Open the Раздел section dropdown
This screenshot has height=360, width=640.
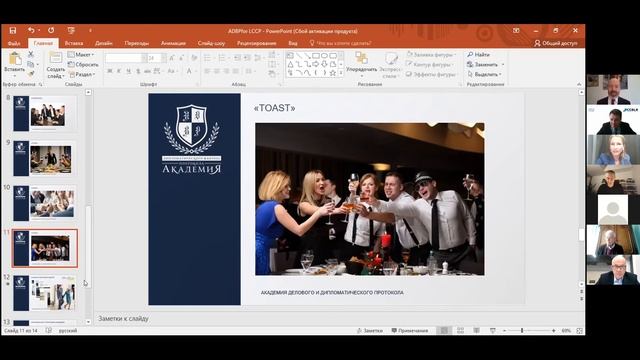point(82,74)
